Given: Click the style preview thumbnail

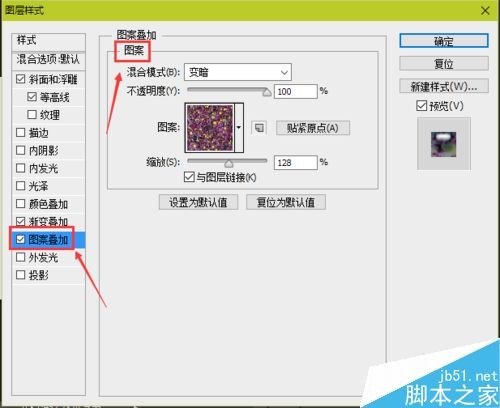Looking at the screenshot, I should coord(444,144).
